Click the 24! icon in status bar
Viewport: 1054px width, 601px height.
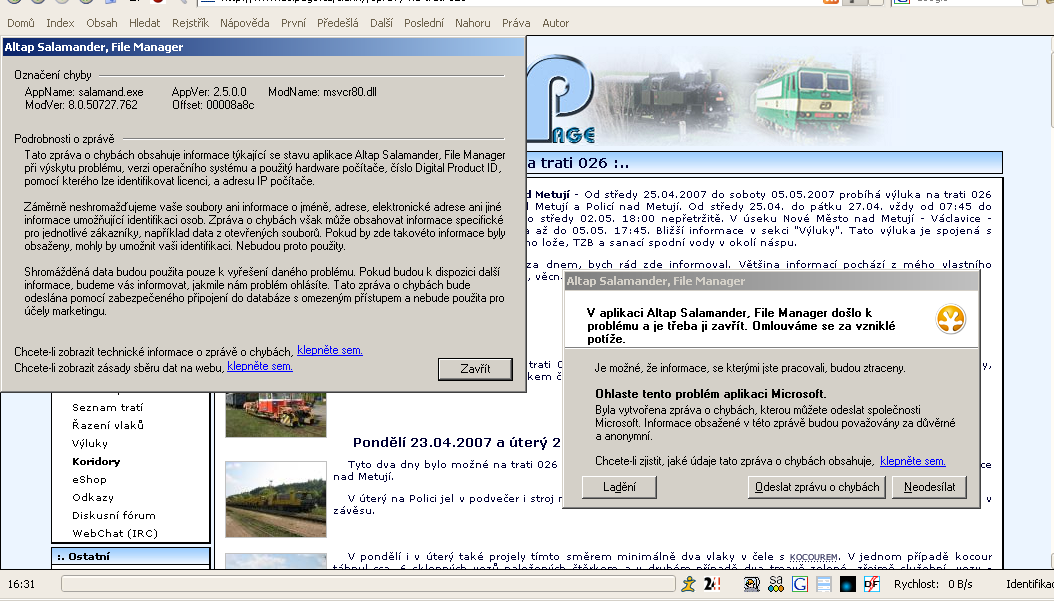click(712, 584)
